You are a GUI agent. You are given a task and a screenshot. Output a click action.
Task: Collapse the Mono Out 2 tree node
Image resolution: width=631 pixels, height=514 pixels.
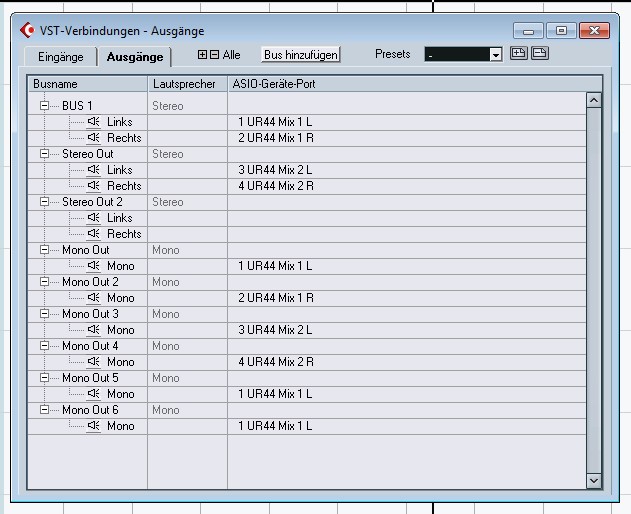tap(44, 282)
